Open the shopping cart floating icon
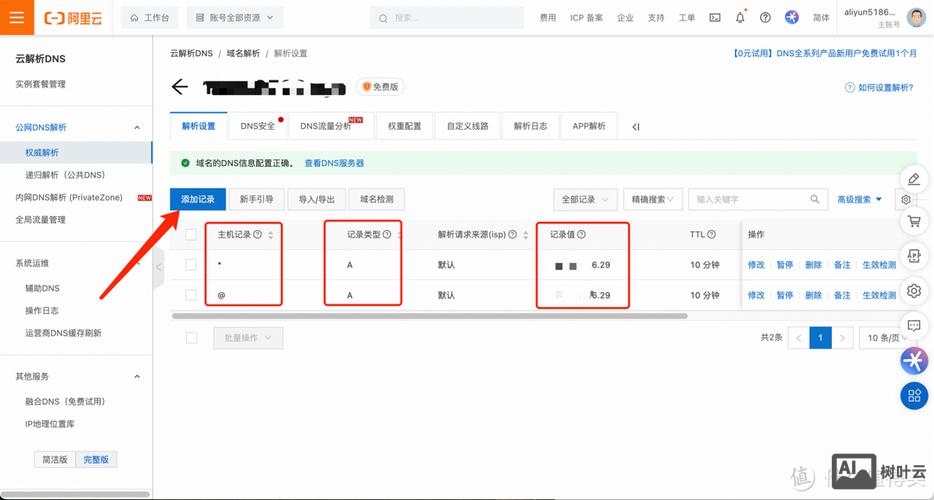Screen dimensions: 934x500 pyautogui.click(x=914, y=222)
